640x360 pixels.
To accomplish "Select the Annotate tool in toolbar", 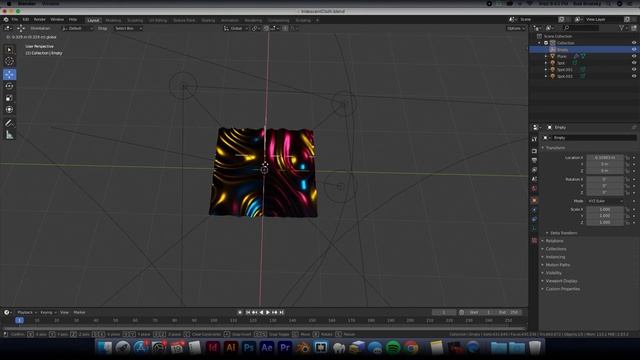I will [9, 123].
